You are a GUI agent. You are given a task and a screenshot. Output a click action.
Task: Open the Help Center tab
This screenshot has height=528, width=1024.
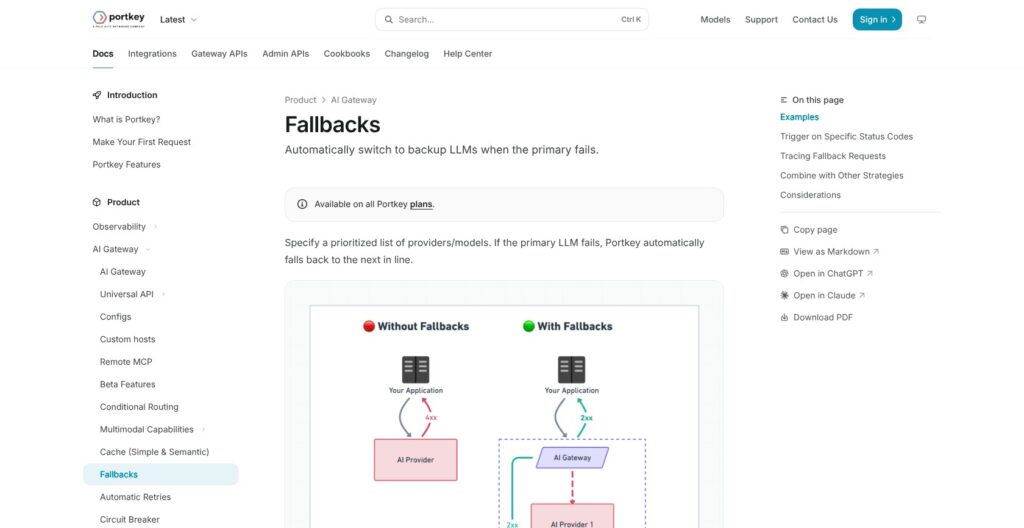click(468, 54)
